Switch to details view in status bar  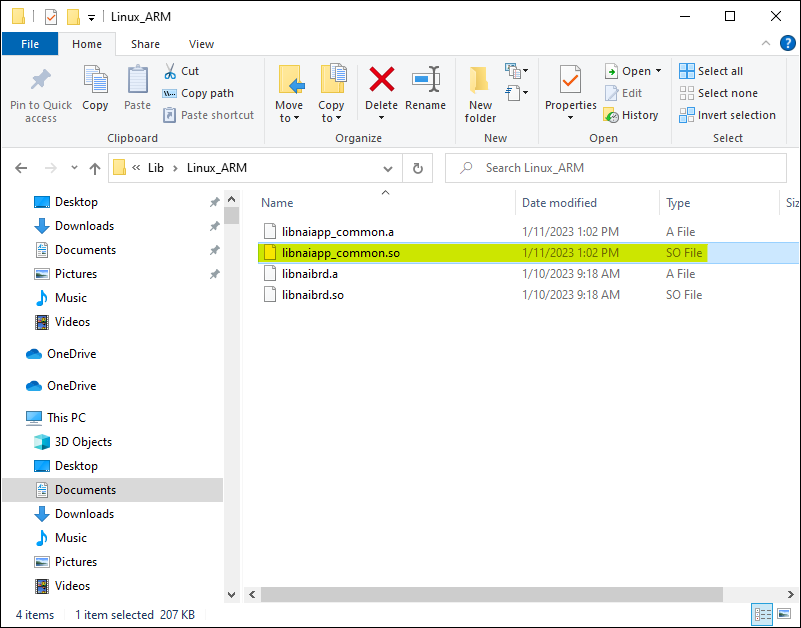point(763,614)
